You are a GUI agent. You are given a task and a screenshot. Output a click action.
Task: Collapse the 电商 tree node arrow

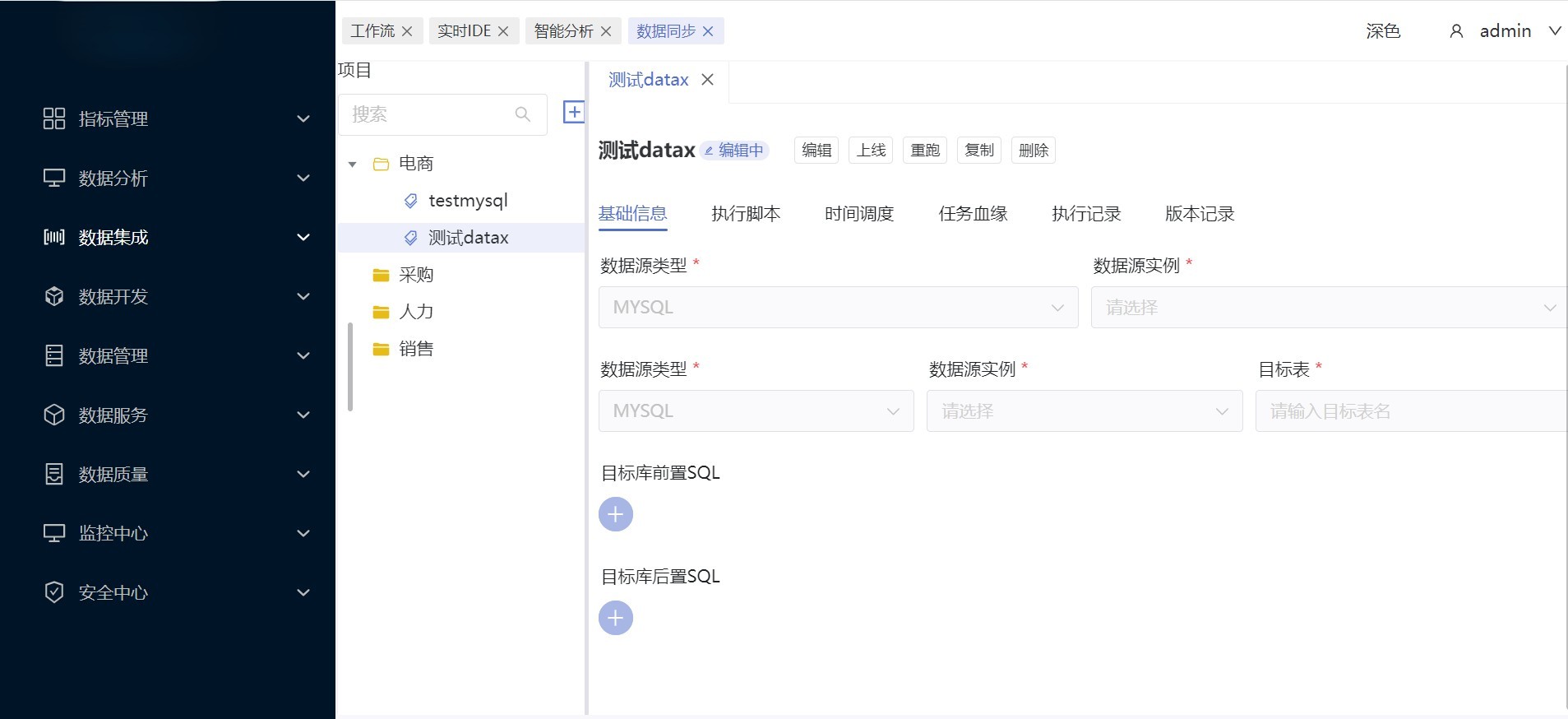353,165
